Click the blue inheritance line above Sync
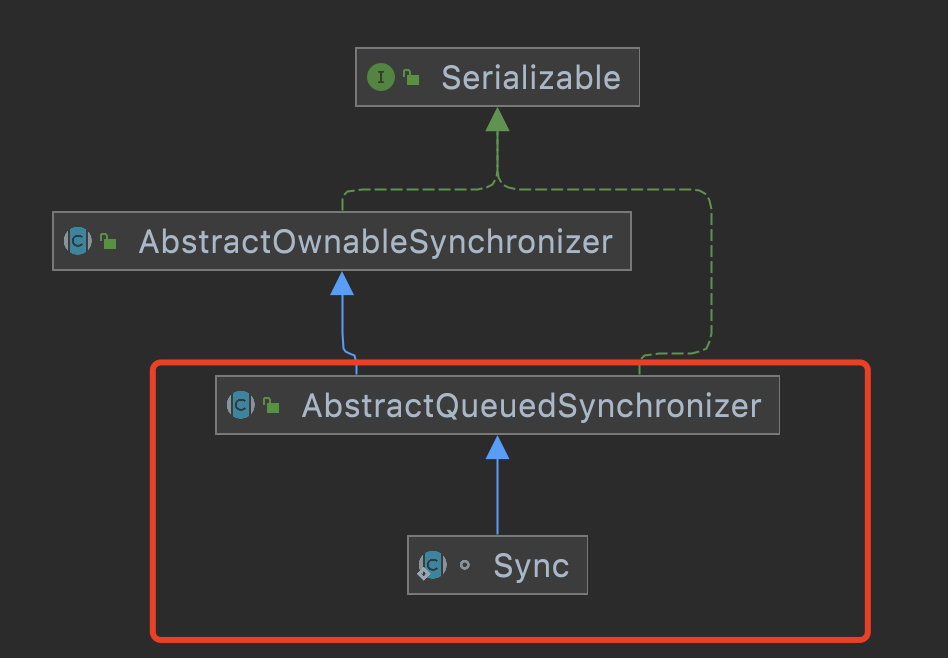 coord(498,497)
